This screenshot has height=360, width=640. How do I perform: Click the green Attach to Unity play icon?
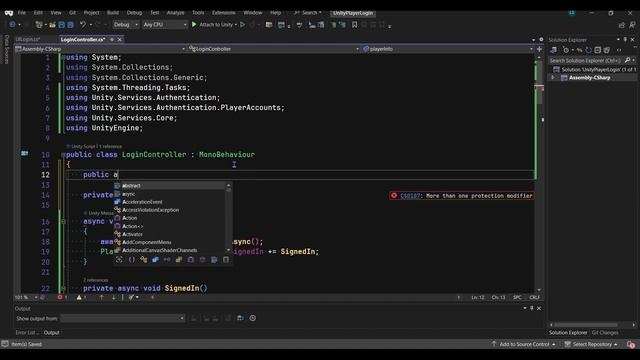(194, 24)
